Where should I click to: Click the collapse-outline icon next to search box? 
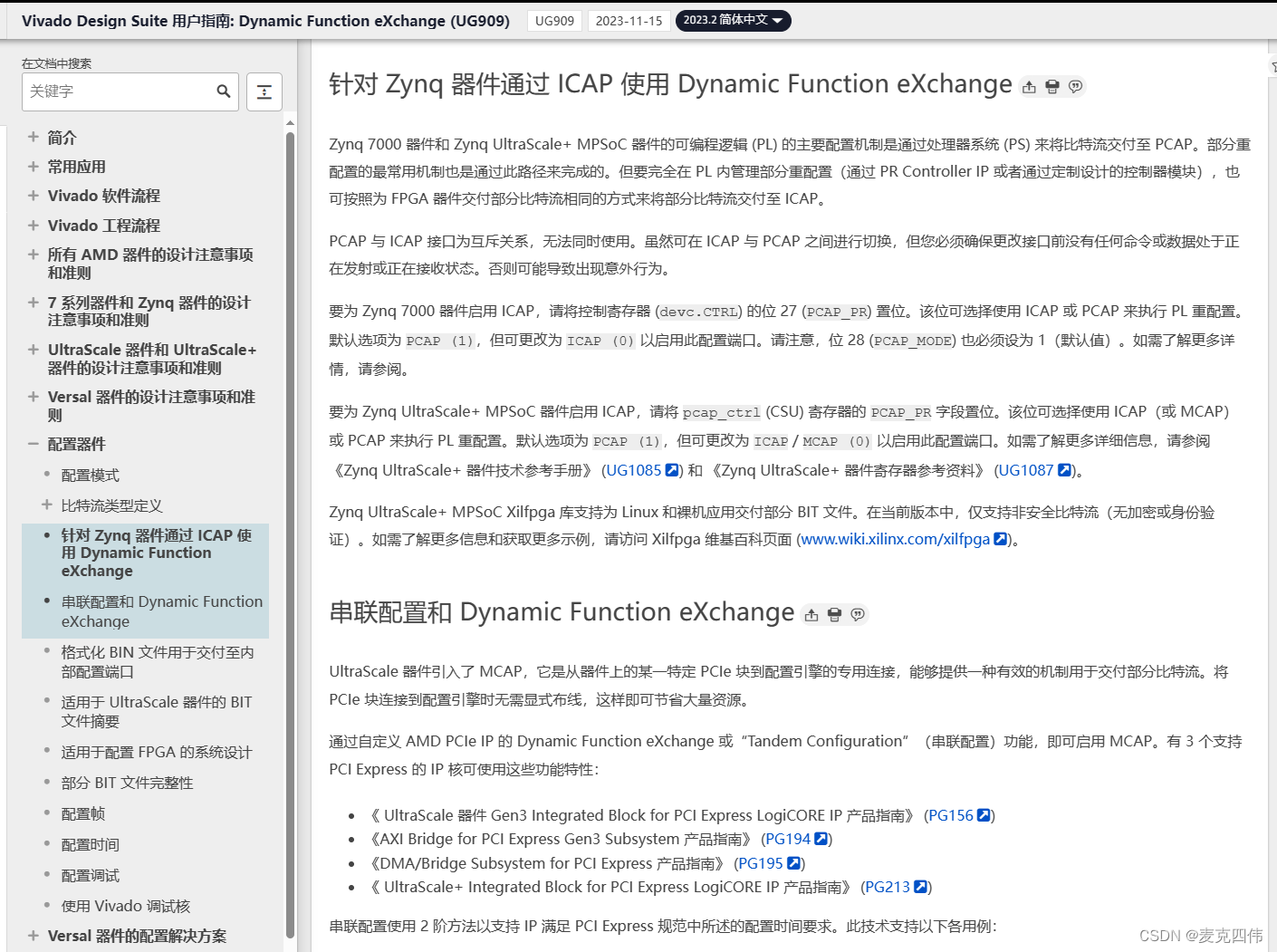(264, 91)
